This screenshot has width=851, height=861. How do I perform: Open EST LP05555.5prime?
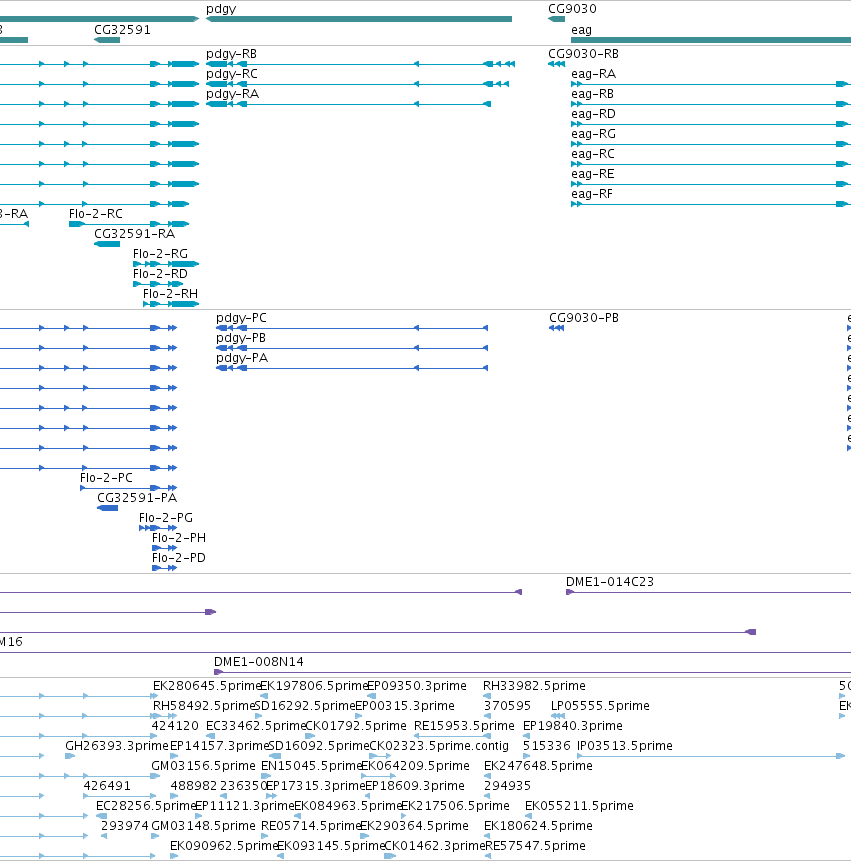pyautogui.click(x=600, y=706)
